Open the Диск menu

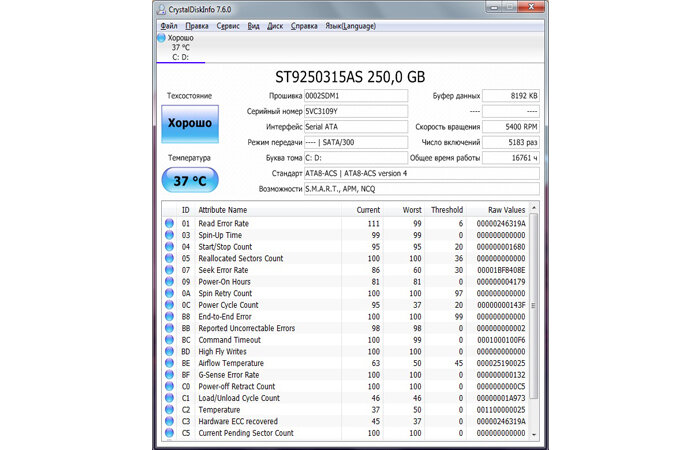(275, 26)
